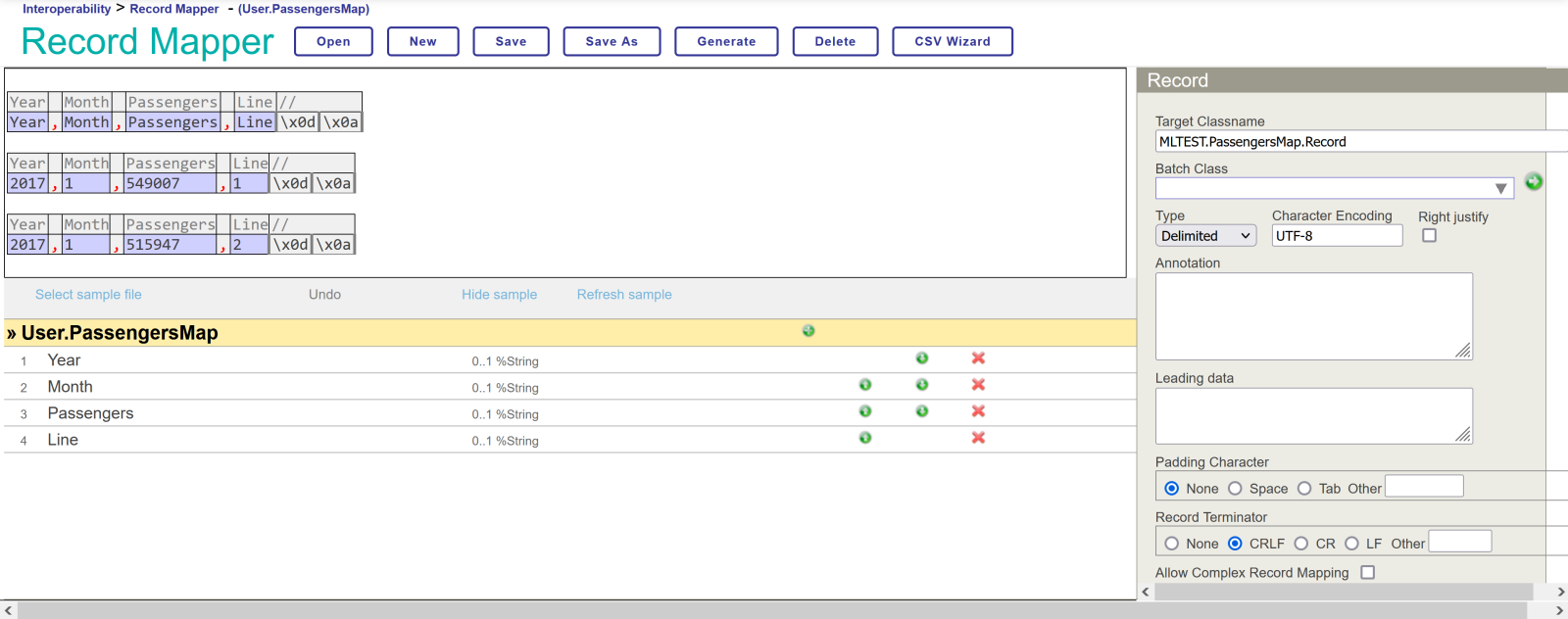Delete the Year field with red X
This screenshot has height=619, width=1568.
(978, 358)
